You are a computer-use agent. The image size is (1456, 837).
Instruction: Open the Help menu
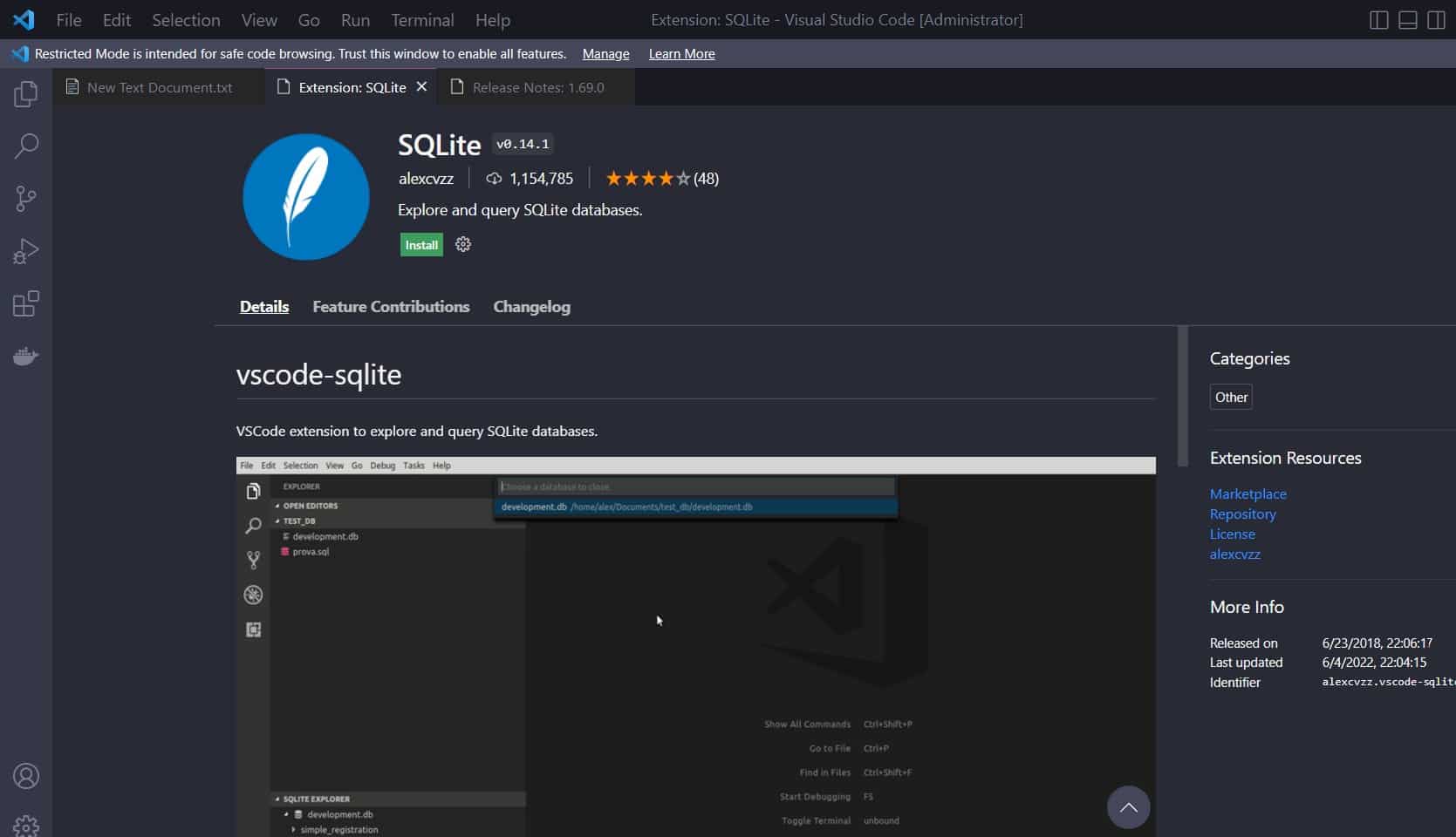click(x=493, y=20)
